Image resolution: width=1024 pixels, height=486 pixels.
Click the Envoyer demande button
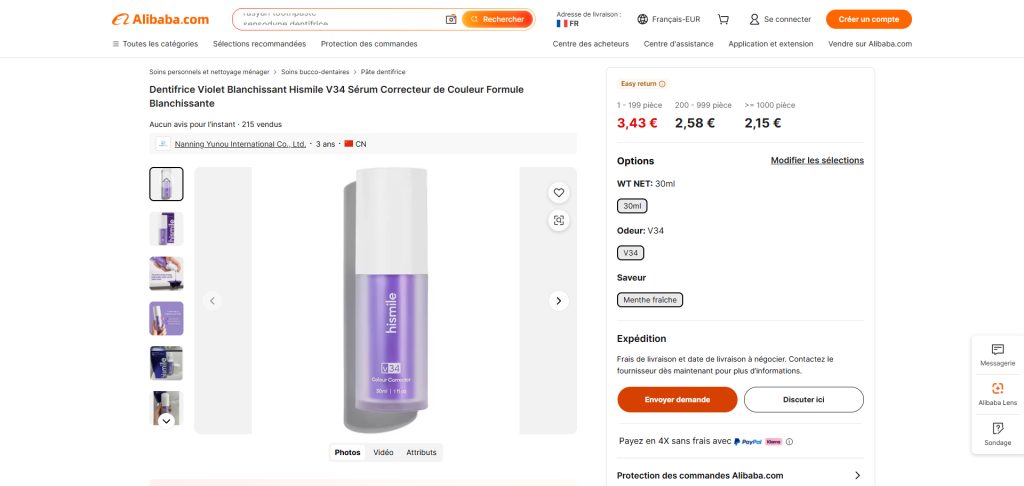click(677, 399)
